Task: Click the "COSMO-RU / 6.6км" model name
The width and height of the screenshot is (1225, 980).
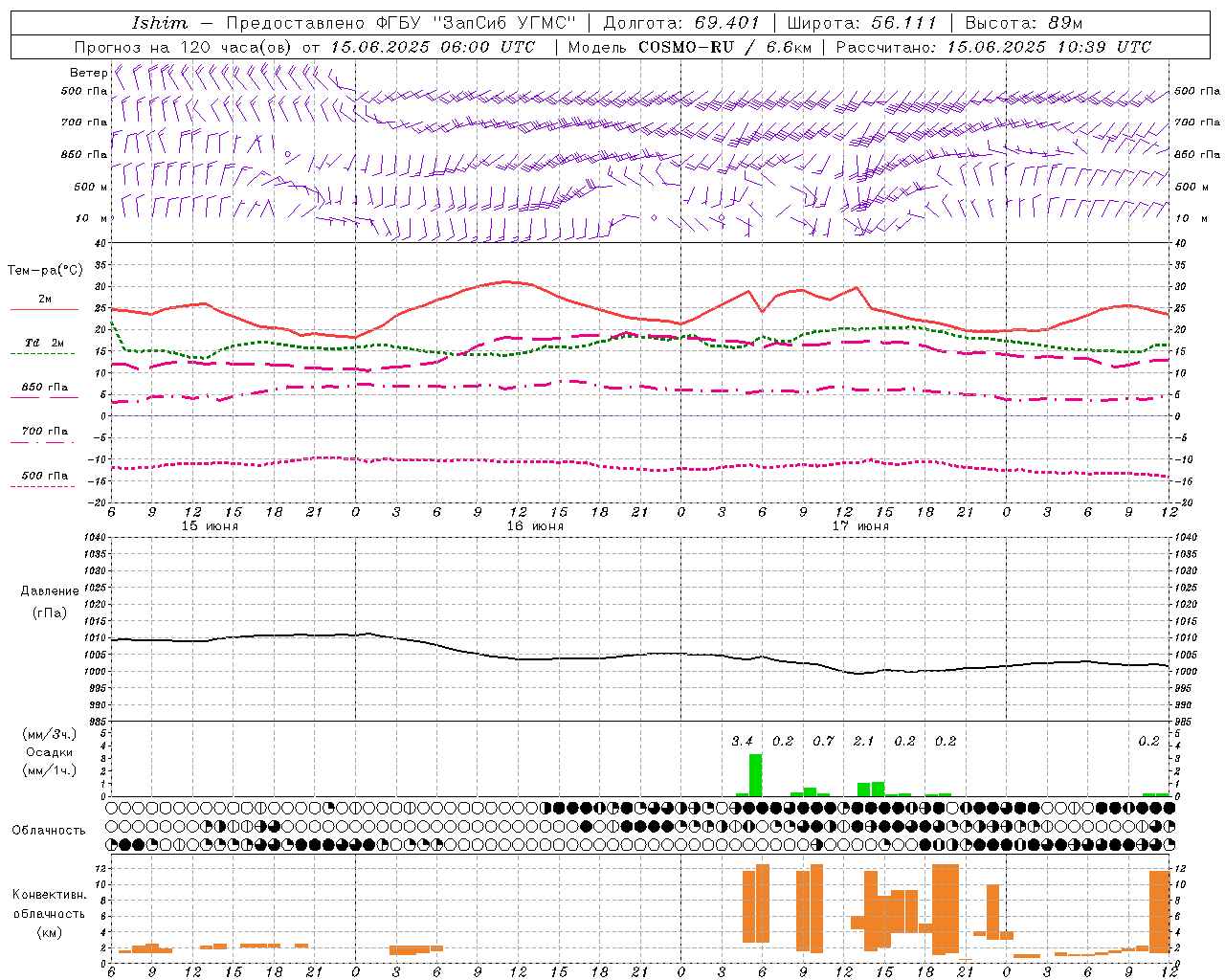Action: tap(724, 47)
